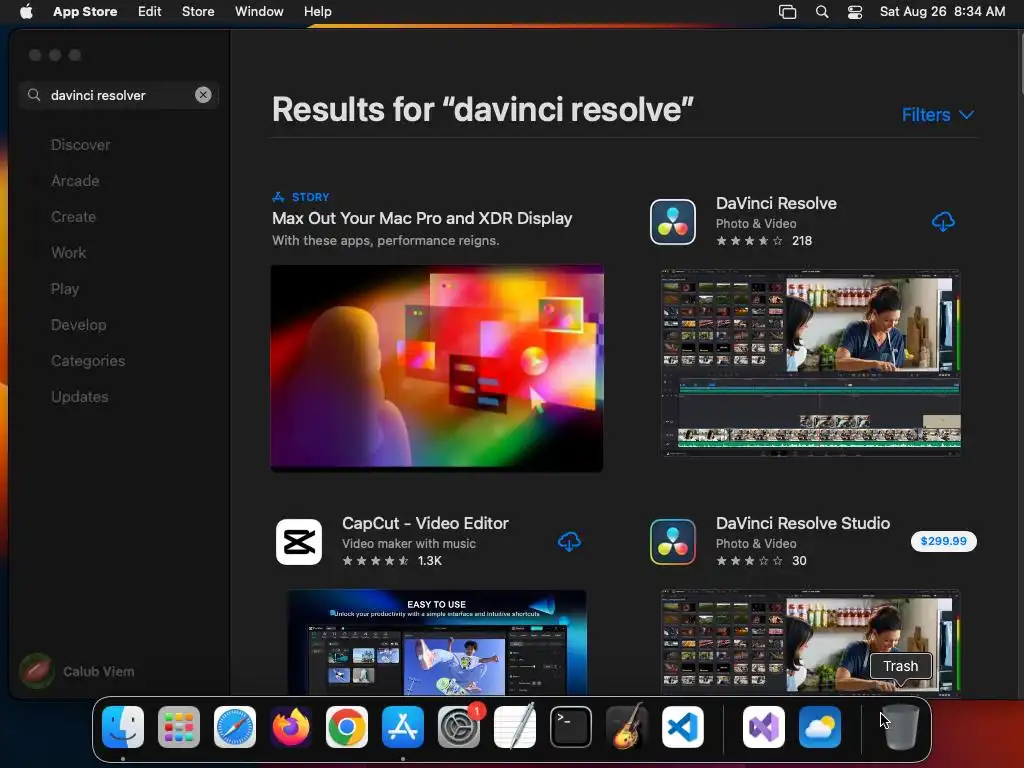The width and height of the screenshot is (1024, 768).
Task: Select Work in sidebar
Action: (x=69, y=253)
